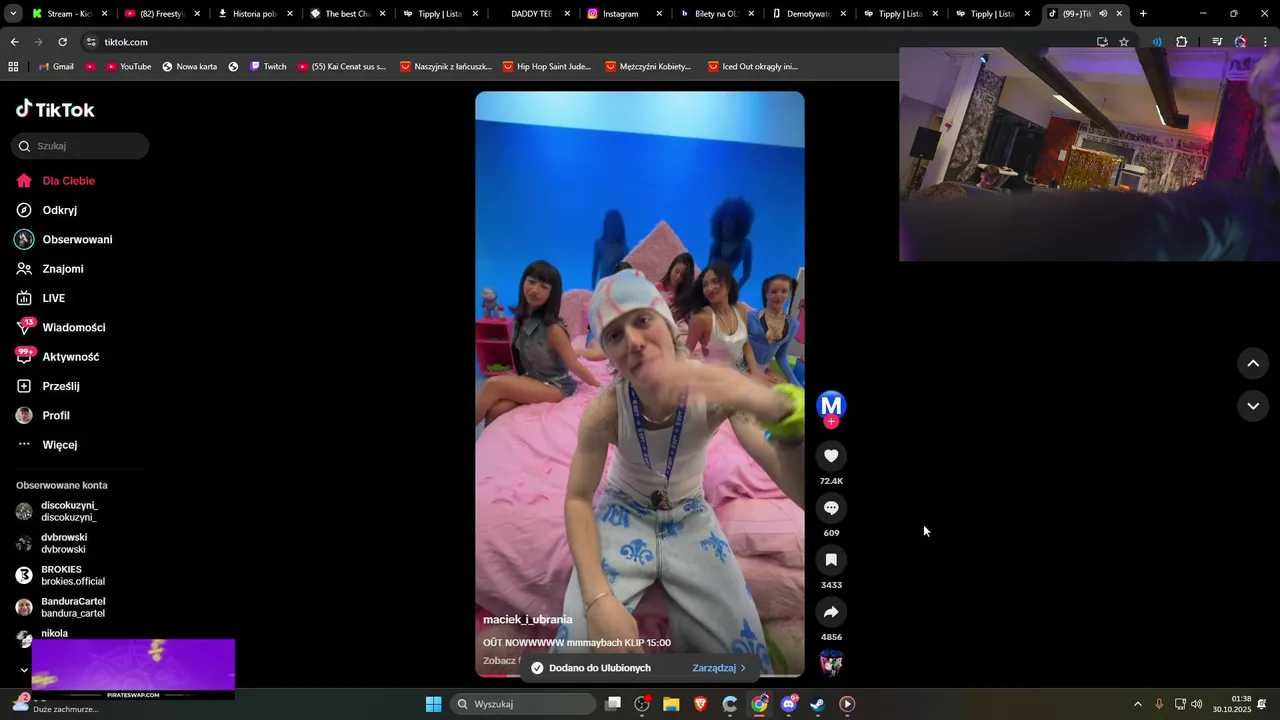Open the apps grid in bookmarks bar

(13, 66)
